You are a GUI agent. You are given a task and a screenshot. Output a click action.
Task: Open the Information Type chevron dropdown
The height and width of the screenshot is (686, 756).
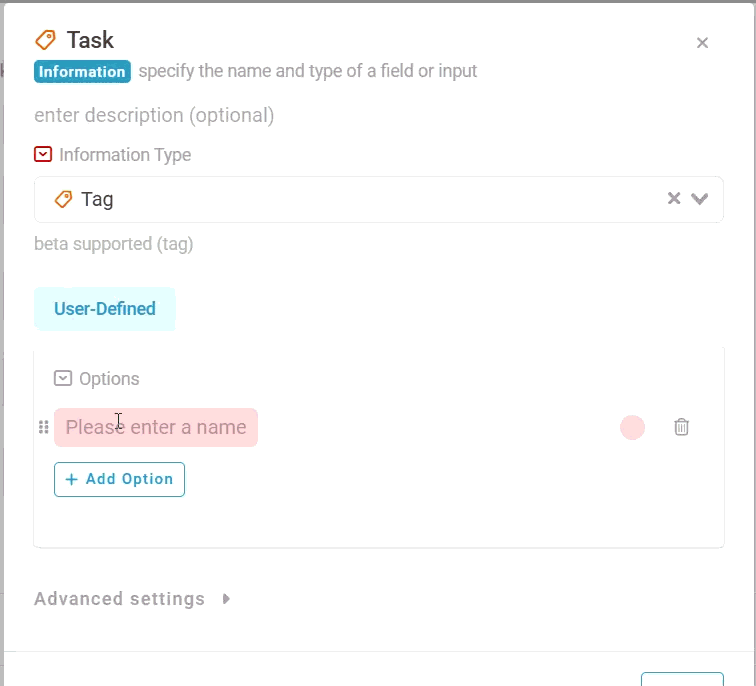click(x=700, y=199)
